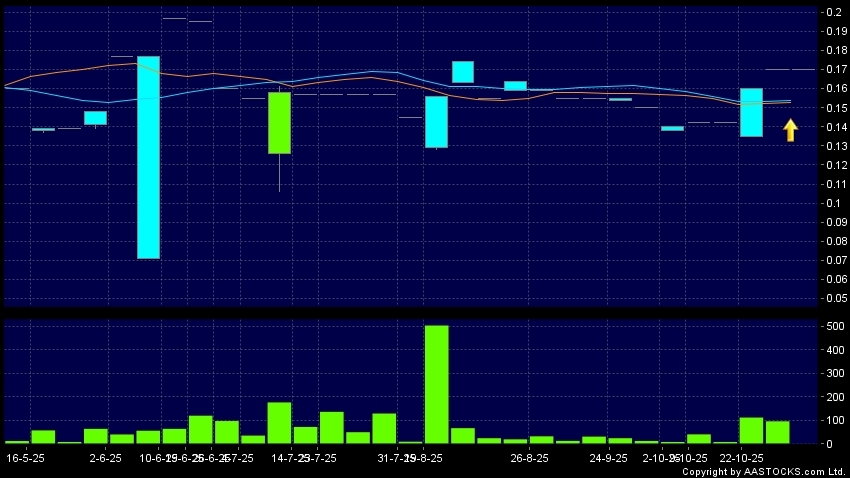Click the small cyan candlestick near 2-6-25
The width and height of the screenshot is (850, 478).
pos(95,118)
